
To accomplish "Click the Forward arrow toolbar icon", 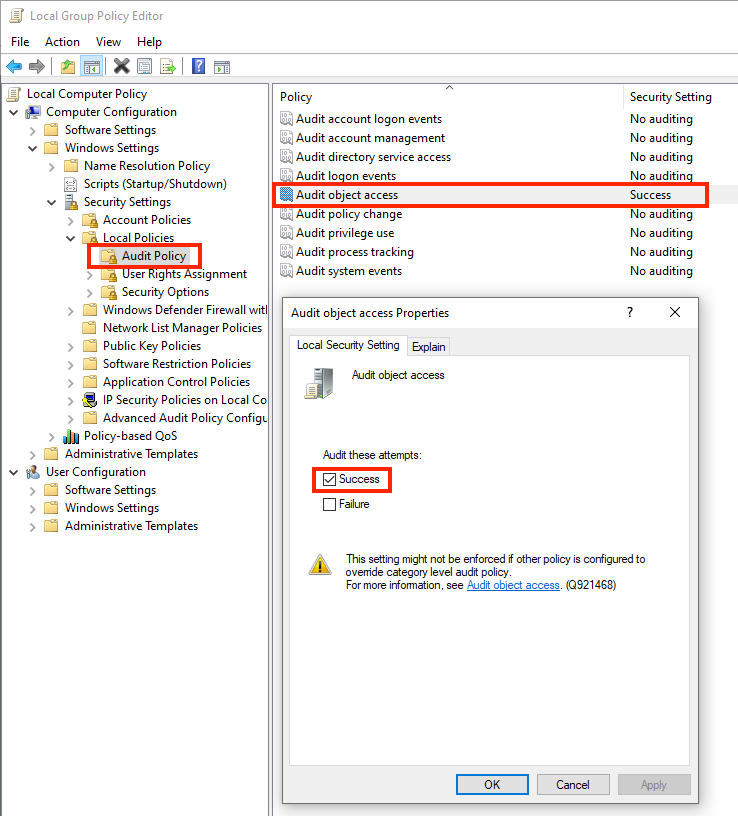I will click(x=37, y=67).
